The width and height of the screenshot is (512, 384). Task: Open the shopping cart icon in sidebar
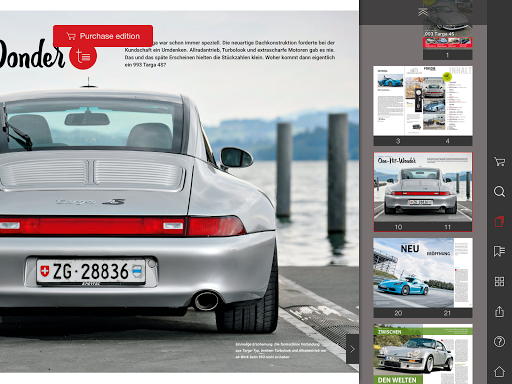[x=499, y=162]
